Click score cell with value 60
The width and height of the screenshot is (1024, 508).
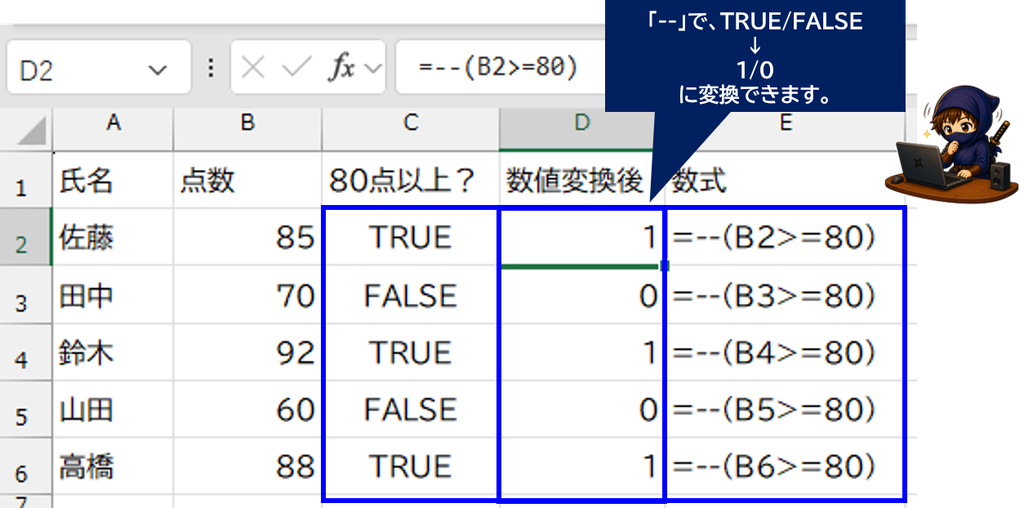click(248, 409)
